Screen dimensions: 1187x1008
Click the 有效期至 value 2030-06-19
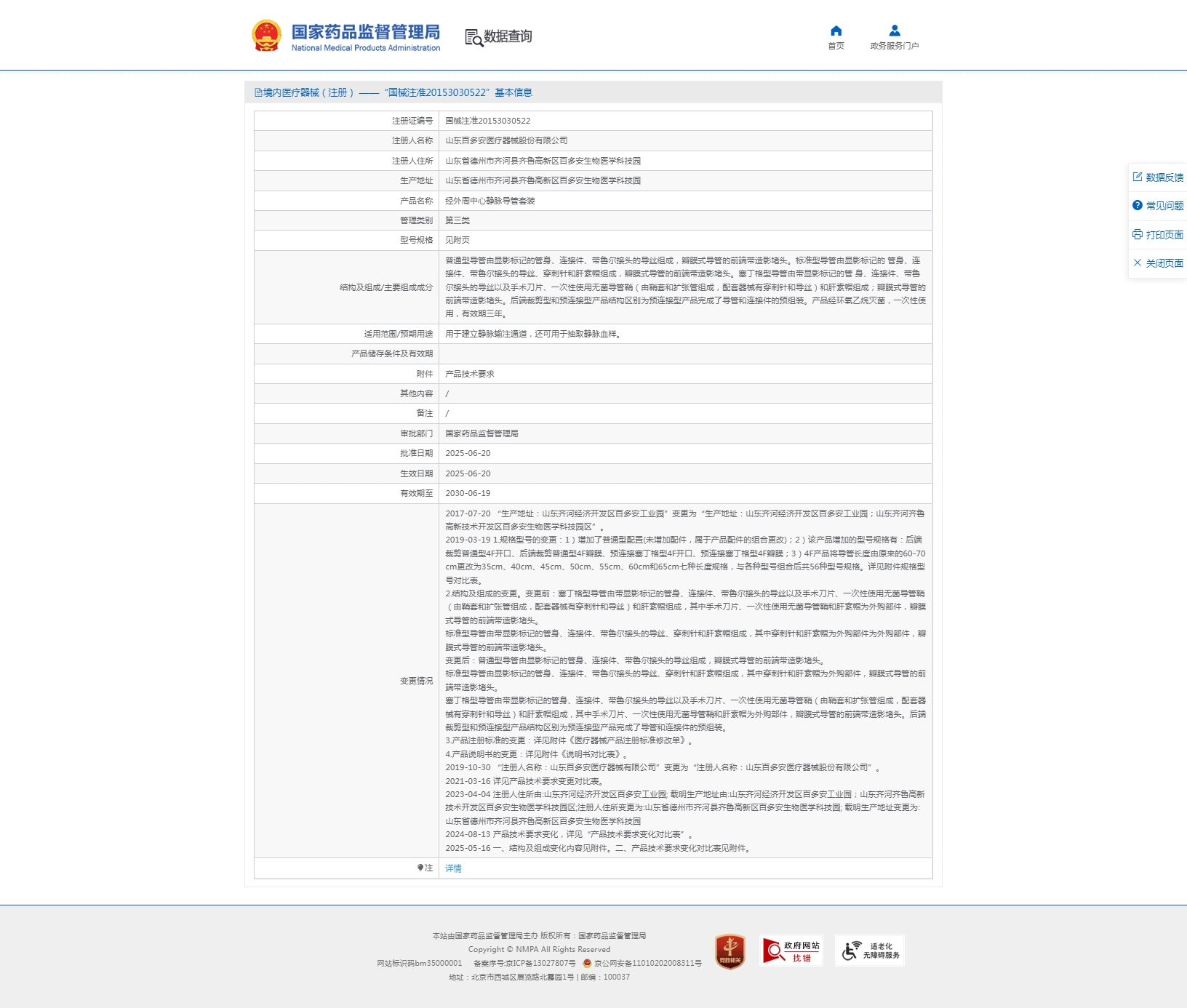pyautogui.click(x=468, y=493)
